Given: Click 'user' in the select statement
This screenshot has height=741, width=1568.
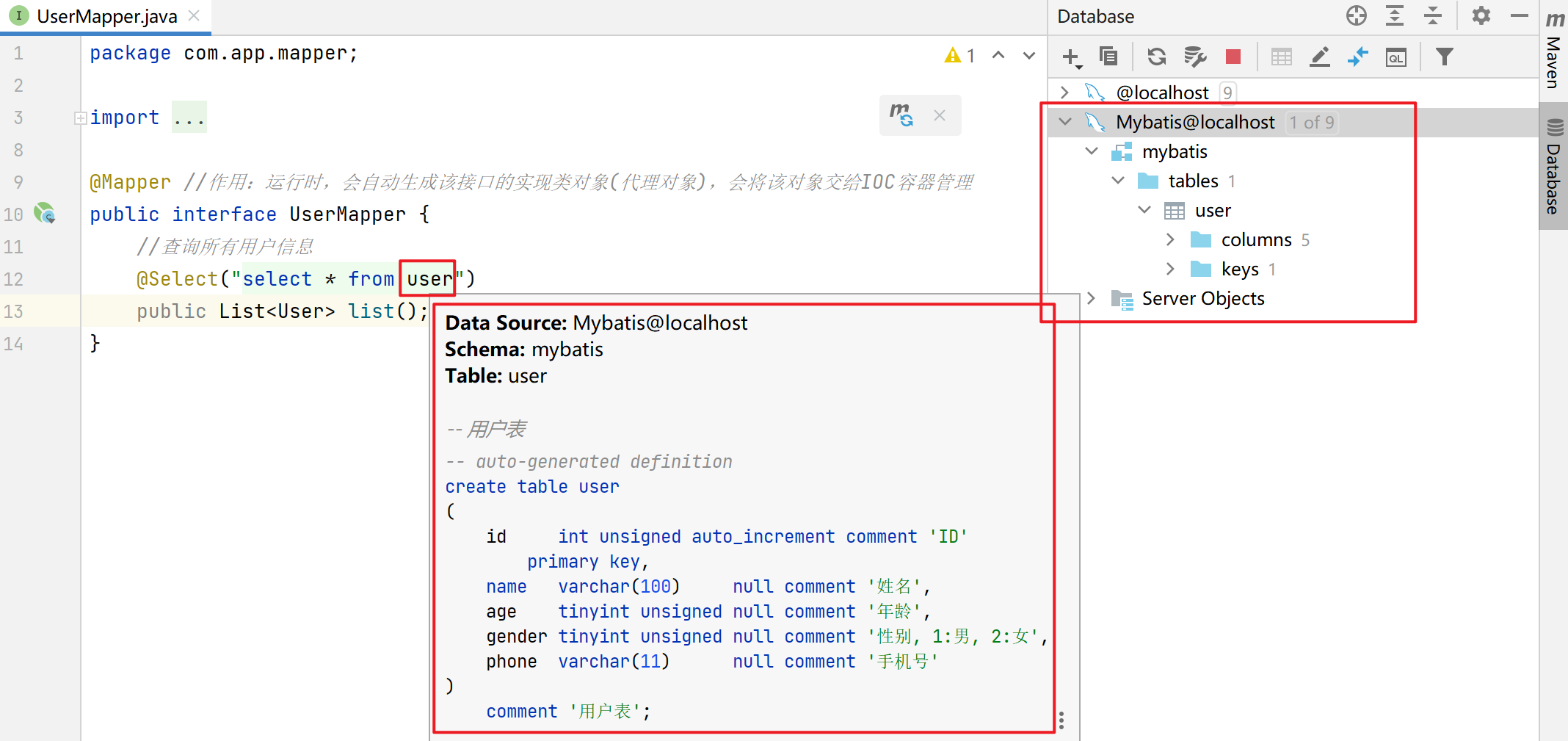Looking at the screenshot, I should (x=430, y=279).
